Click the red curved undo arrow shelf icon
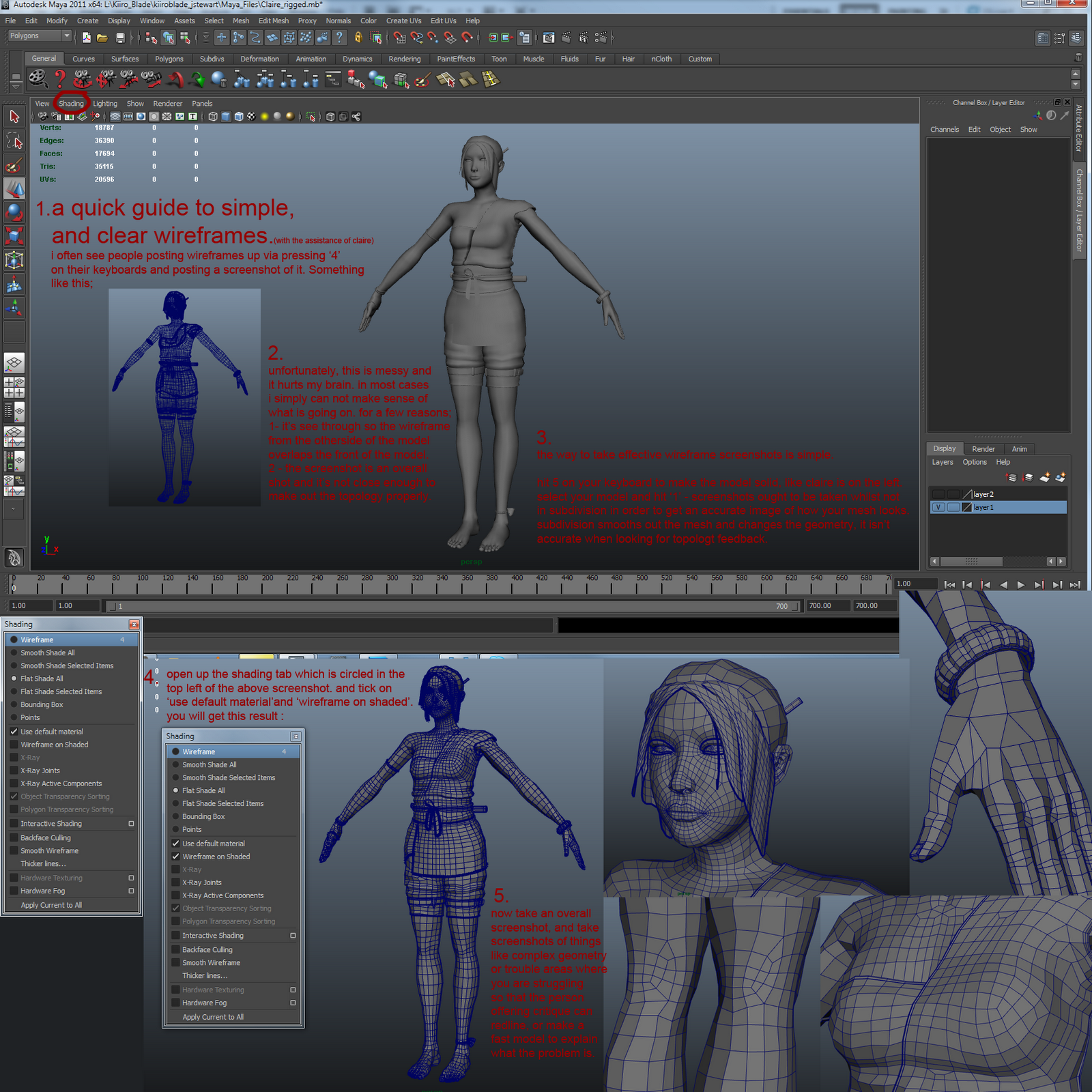Viewport: 1092px width, 1092px height. (x=175, y=80)
